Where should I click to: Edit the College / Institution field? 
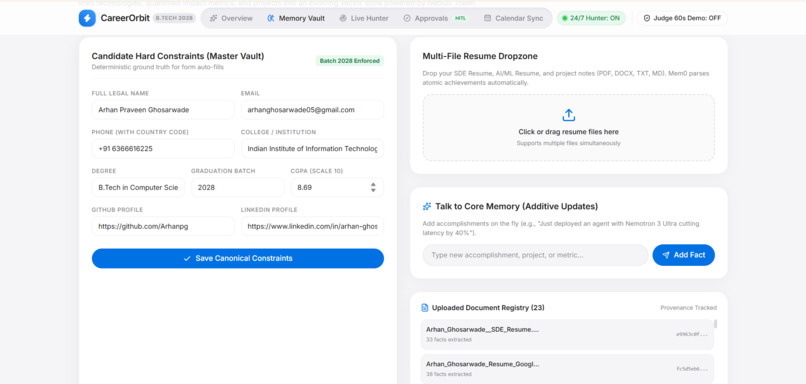coord(312,149)
